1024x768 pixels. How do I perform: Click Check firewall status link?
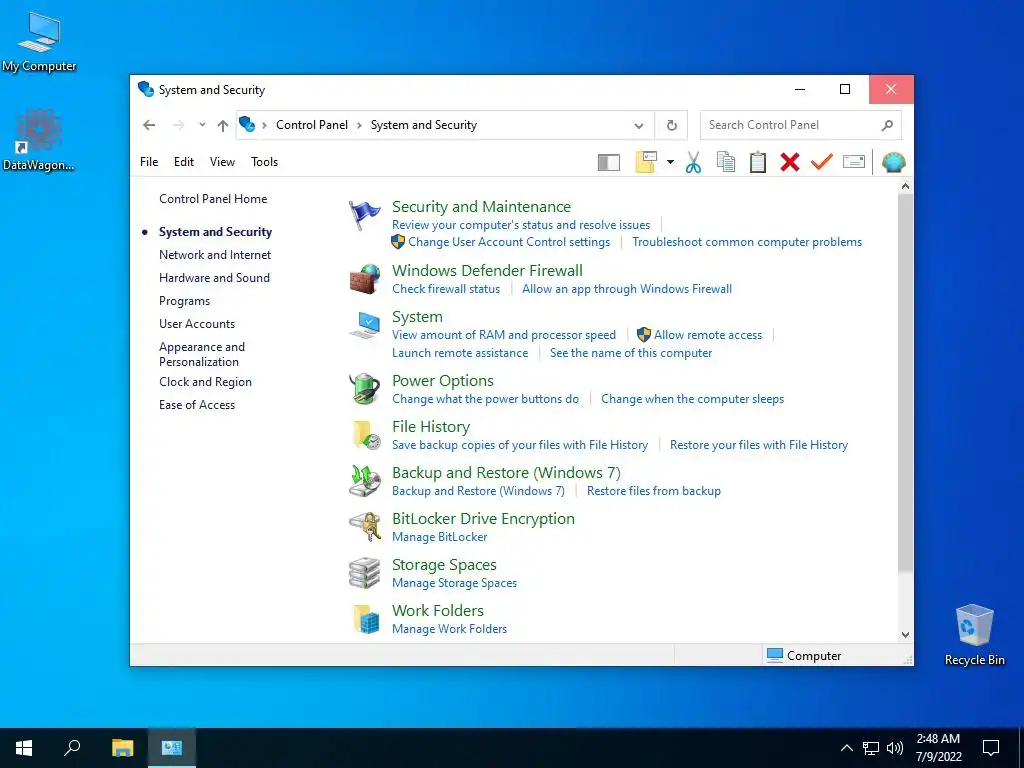pos(446,289)
